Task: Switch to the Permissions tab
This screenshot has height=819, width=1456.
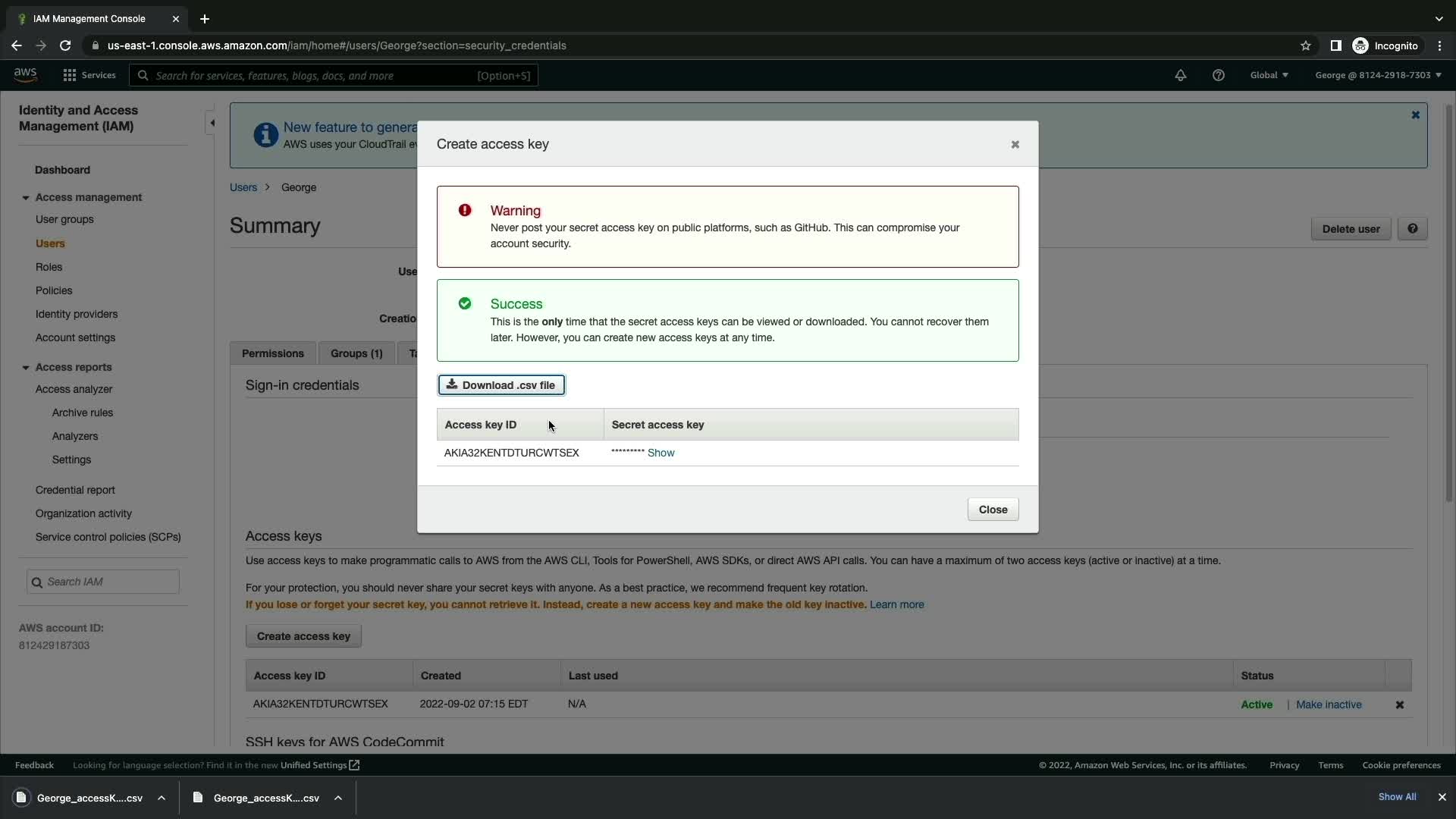Action: click(272, 353)
